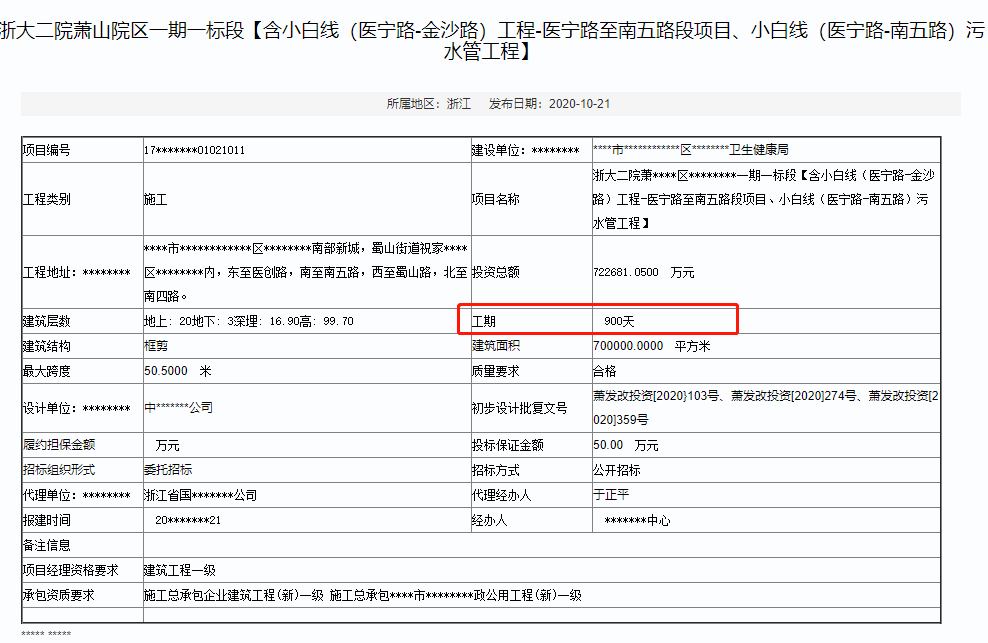The width and height of the screenshot is (988, 643).
Task: Select the 50.00 万元 bid bond value
Action: point(626,445)
